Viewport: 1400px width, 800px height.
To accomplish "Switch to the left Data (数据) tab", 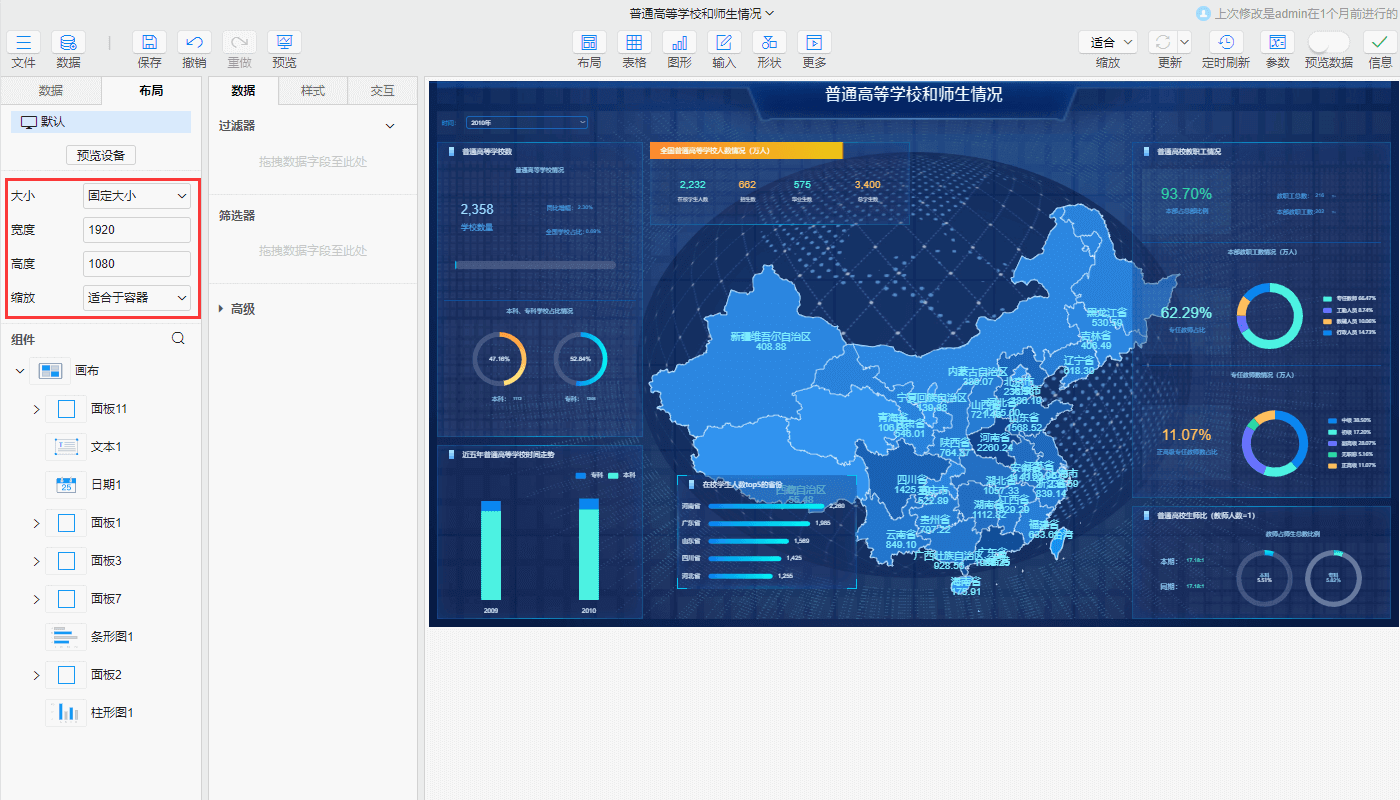I will [51, 91].
